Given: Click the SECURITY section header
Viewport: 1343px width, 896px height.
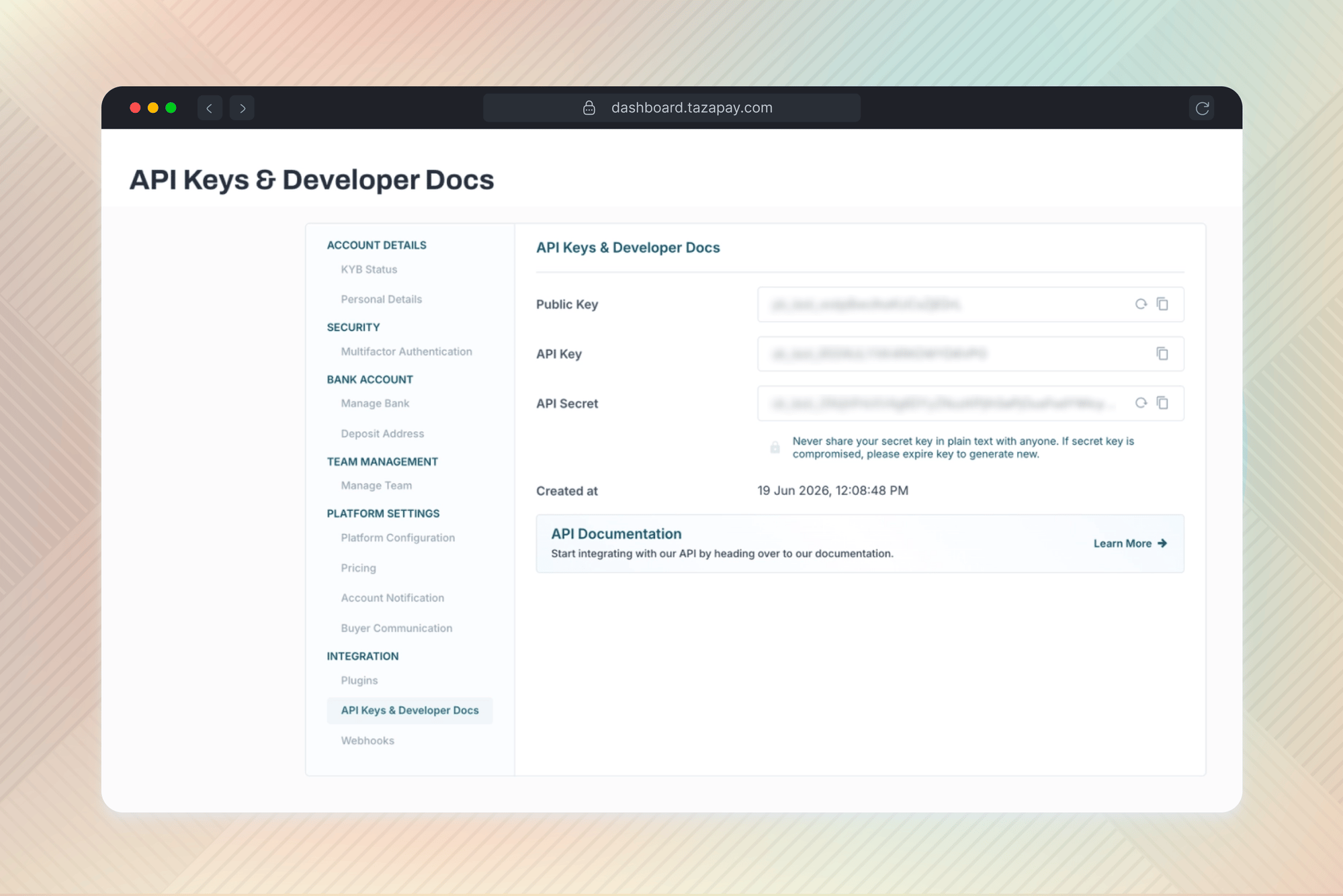Looking at the screenshot, I should pos(353,328).
